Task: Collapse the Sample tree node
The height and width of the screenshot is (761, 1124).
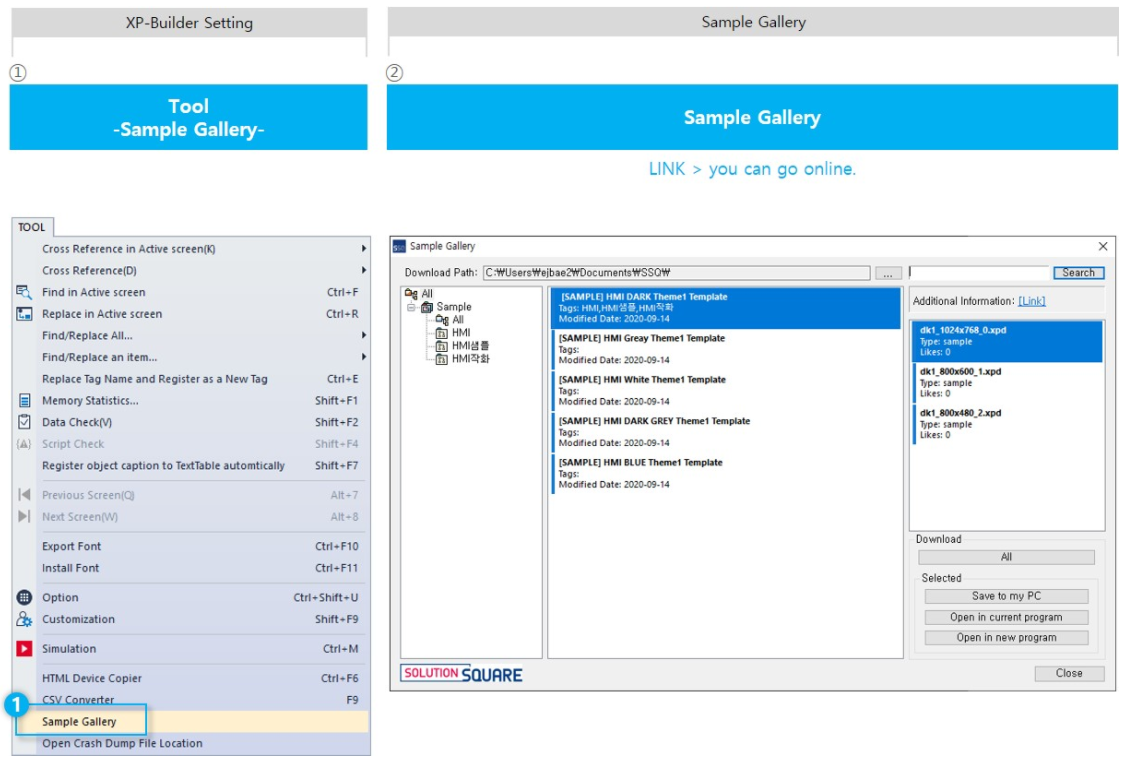Action: (x=411, y=306)
